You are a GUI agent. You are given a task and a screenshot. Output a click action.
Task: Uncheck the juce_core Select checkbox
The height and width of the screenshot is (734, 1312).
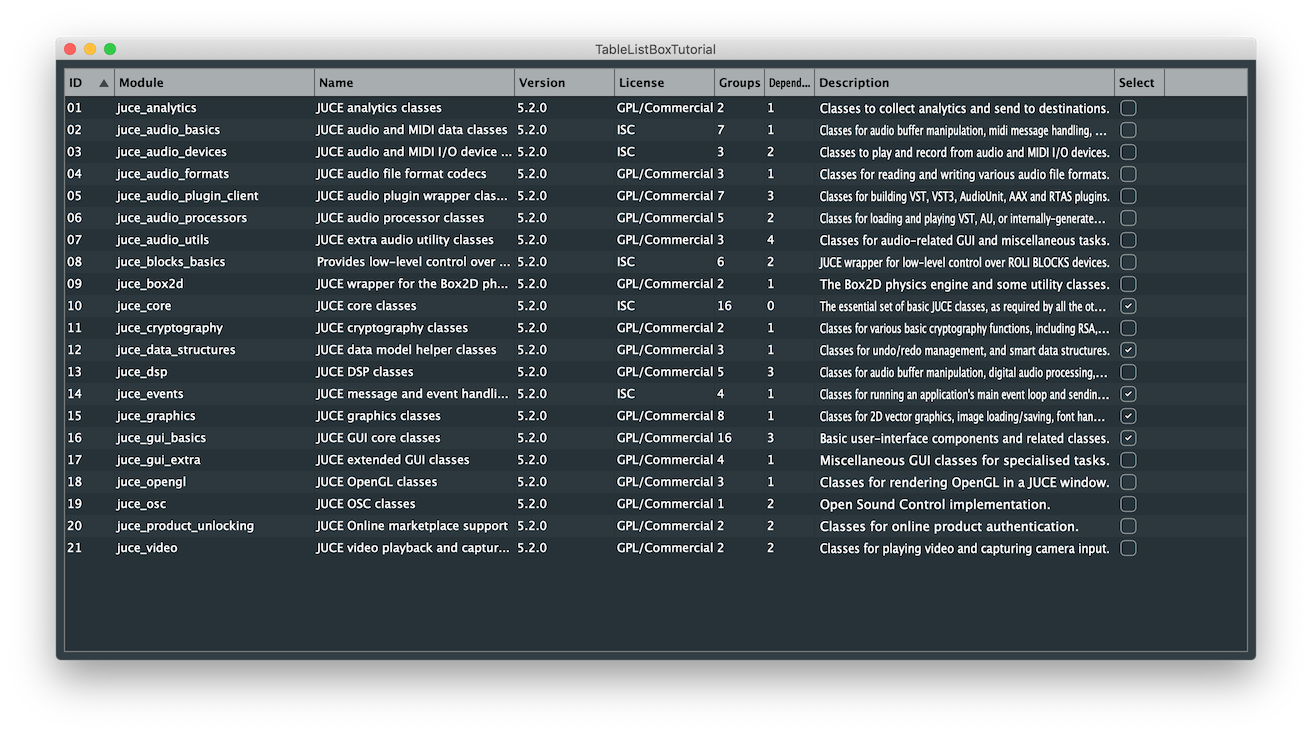pos(1128,306)
